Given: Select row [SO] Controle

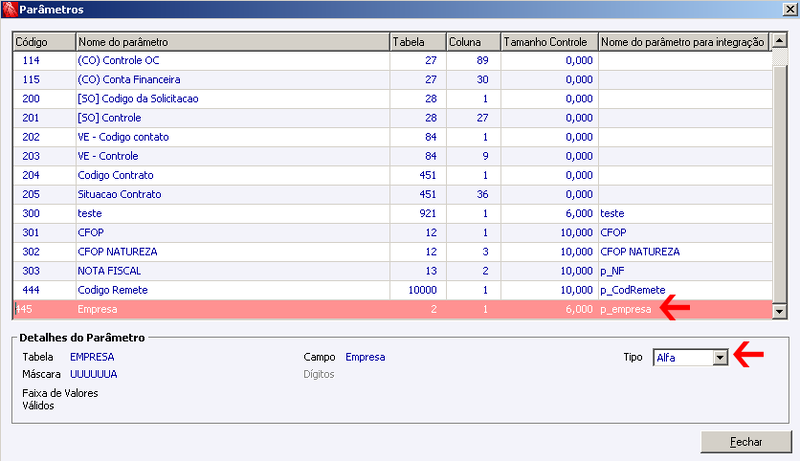Looking at the screenshot, I should [392, 118].
